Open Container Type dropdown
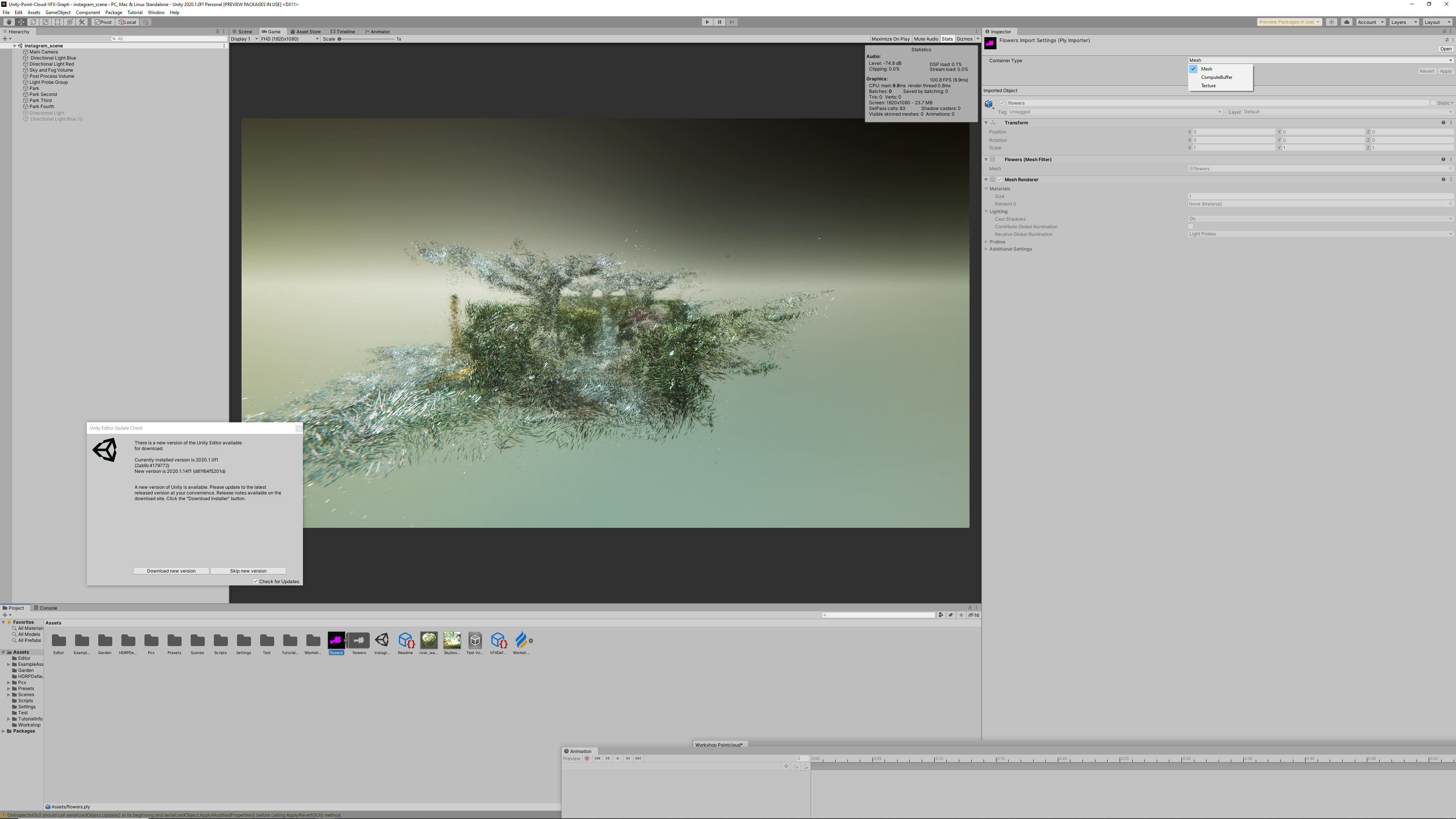The image size is (1456, 819). pos(1320,61)
